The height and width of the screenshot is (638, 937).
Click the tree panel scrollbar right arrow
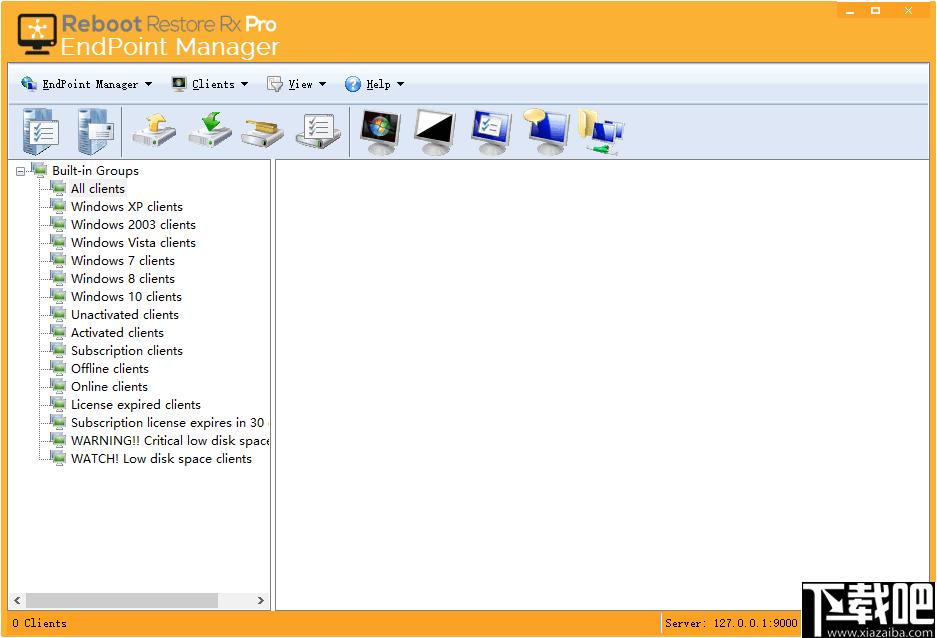(x=261, y=600)
